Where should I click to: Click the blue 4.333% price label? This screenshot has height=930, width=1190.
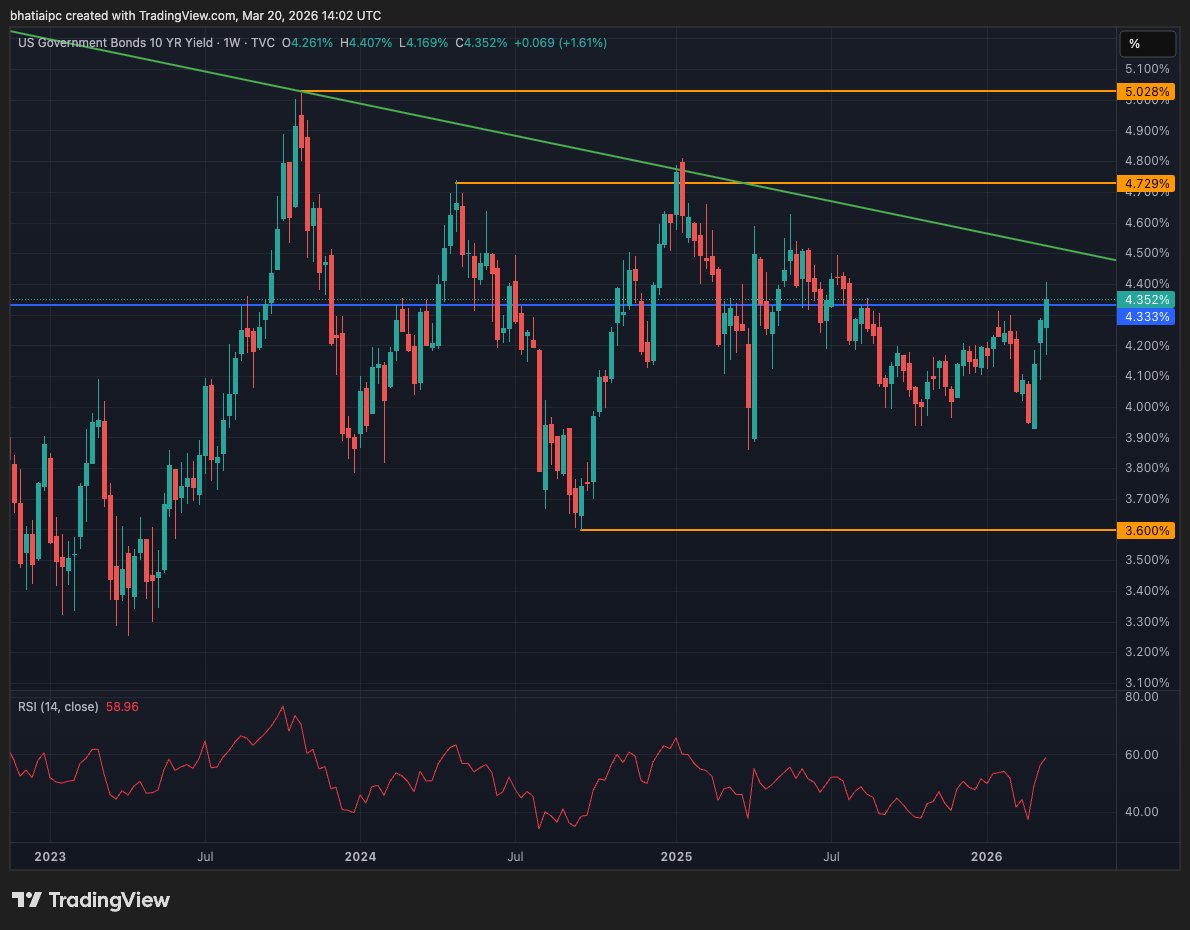click(1146, 317)
